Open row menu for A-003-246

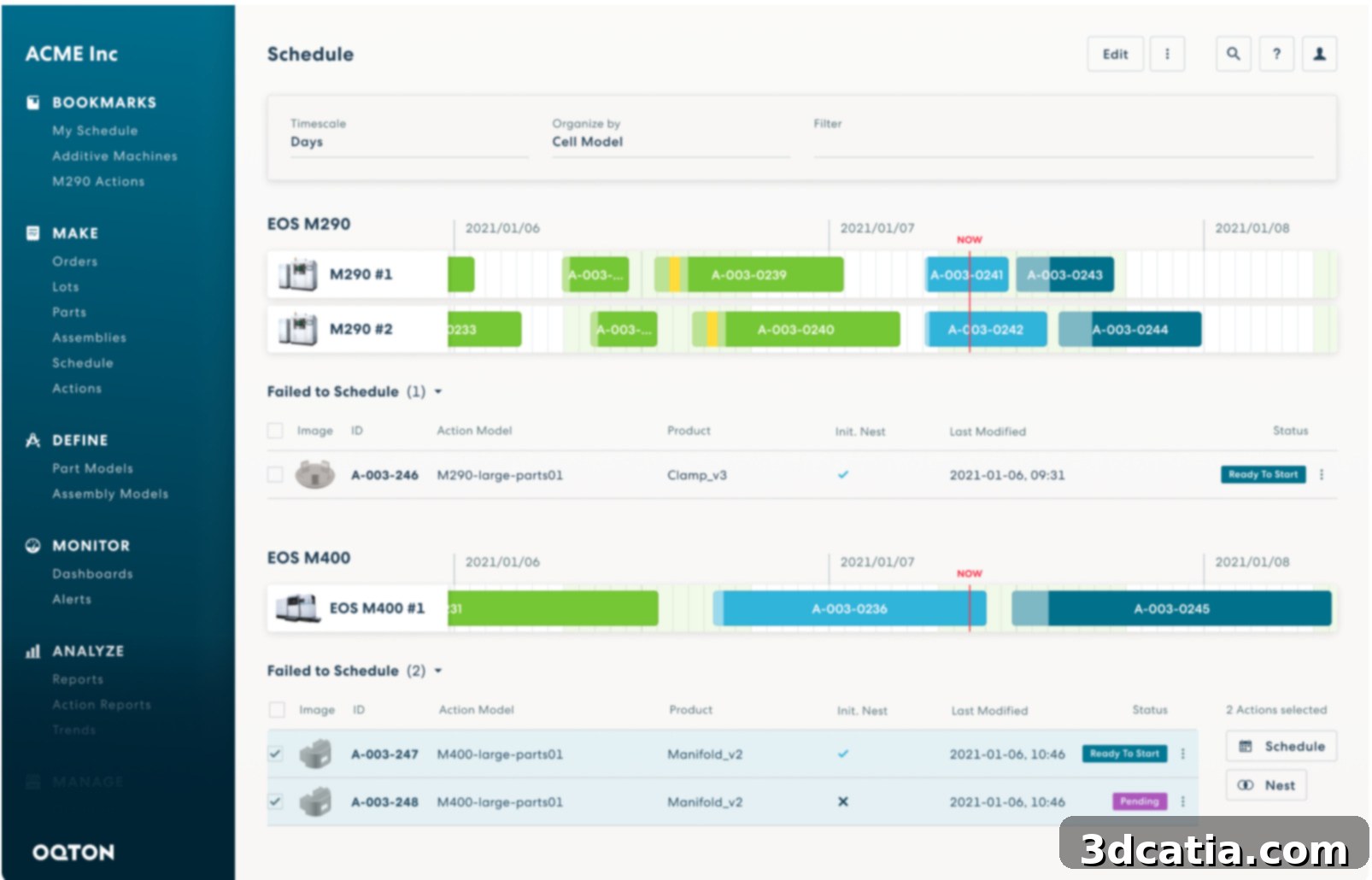(1322, 474)
